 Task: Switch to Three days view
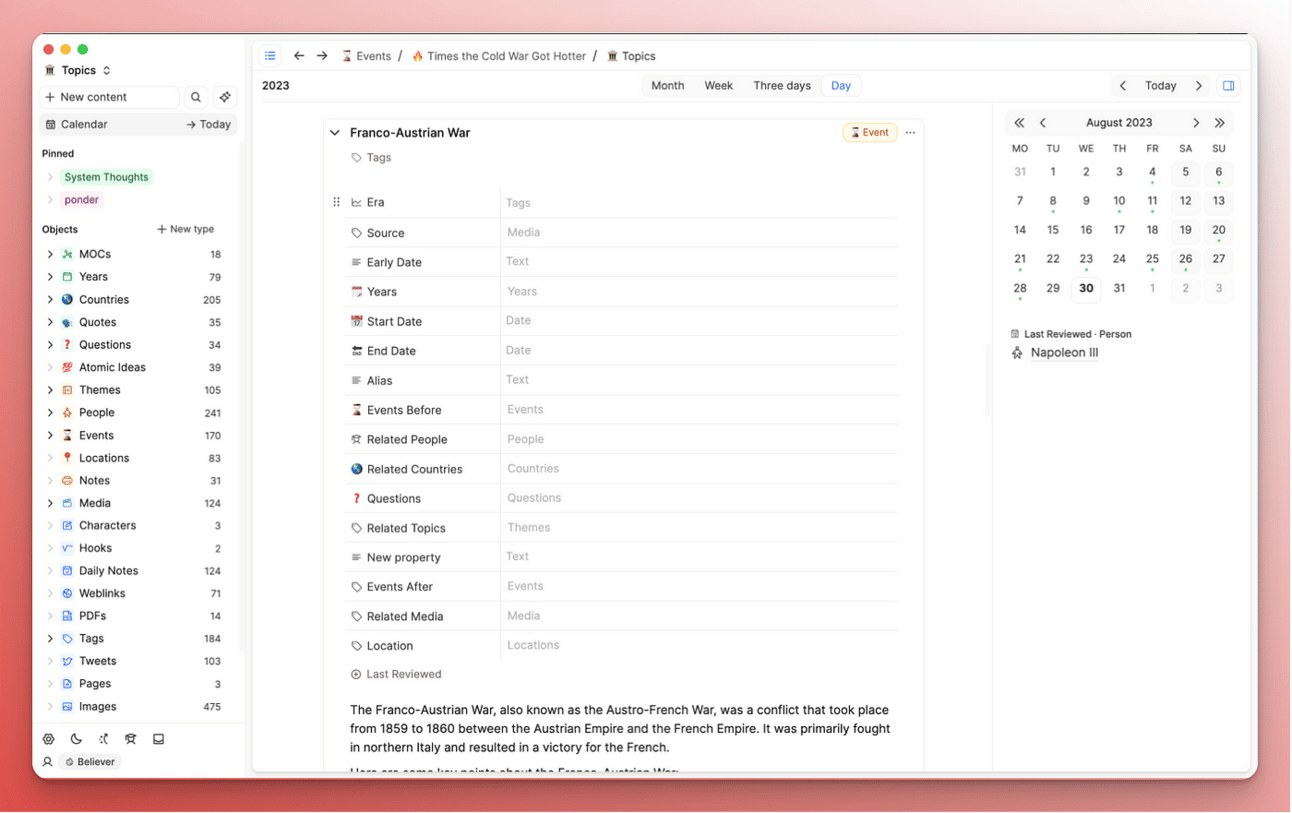(x=782, y=86)
